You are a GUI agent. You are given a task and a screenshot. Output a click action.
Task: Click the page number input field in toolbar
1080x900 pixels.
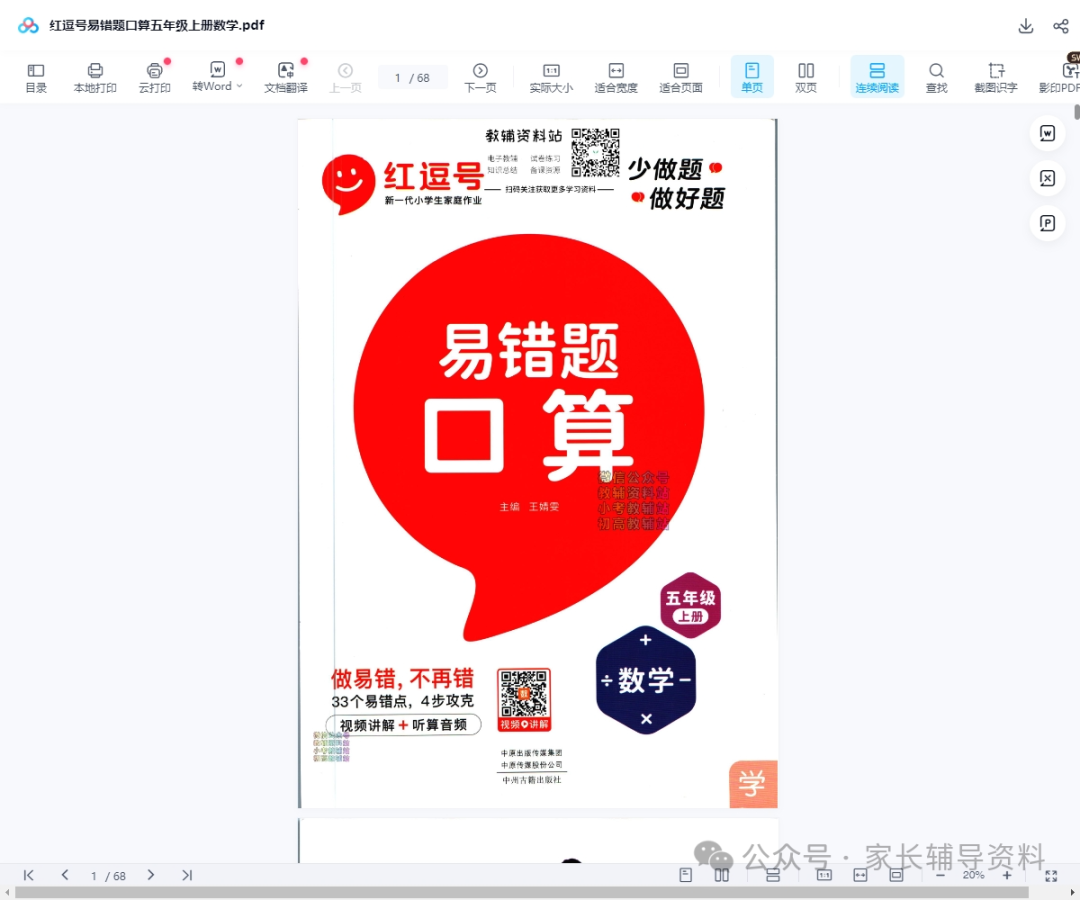pos(412,78)
